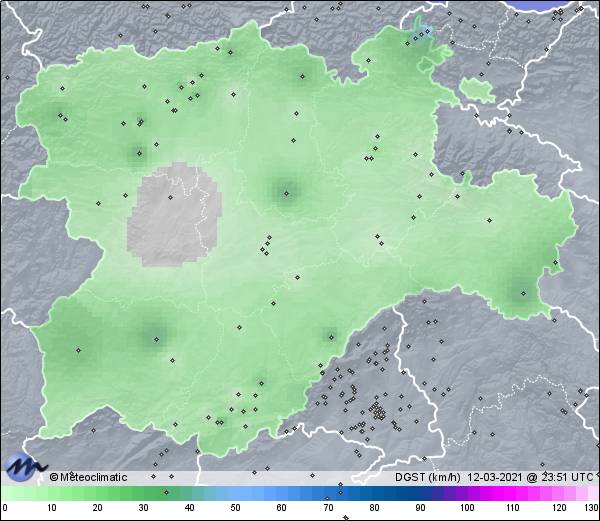Pick the dark navy color above legend 90
The image size is (600, 521).
coord(420,493)
